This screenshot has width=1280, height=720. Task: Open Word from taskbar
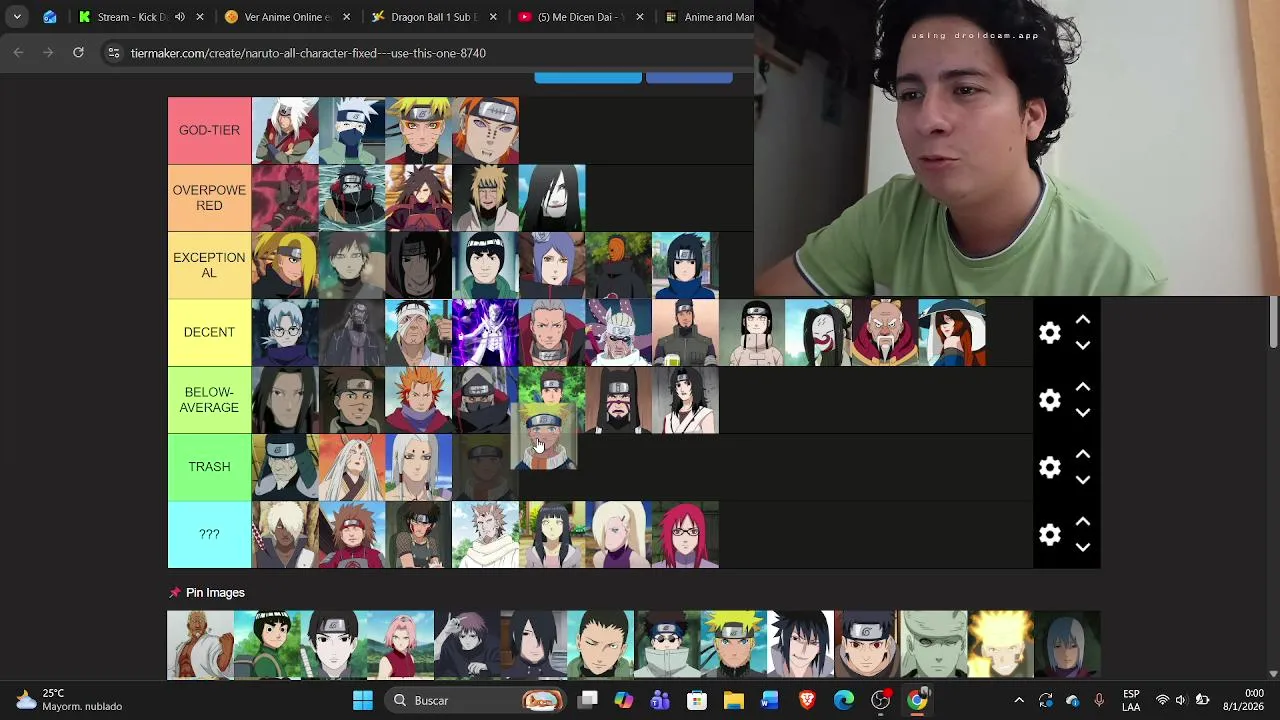(770, 701)
